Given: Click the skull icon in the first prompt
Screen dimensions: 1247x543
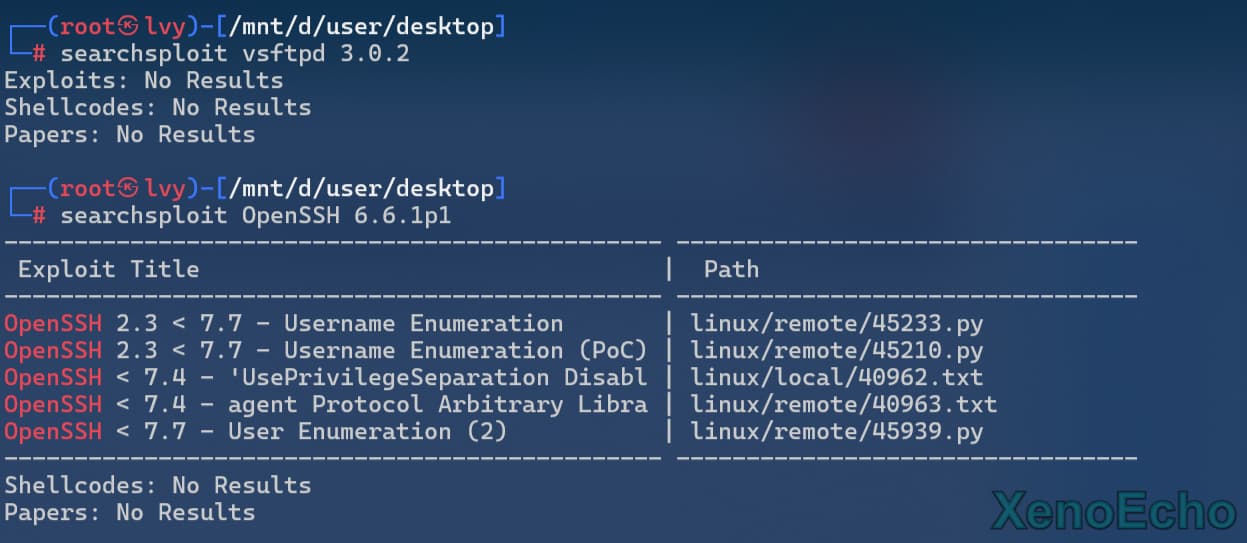Looking at the screenshot, I should (128, 27).
